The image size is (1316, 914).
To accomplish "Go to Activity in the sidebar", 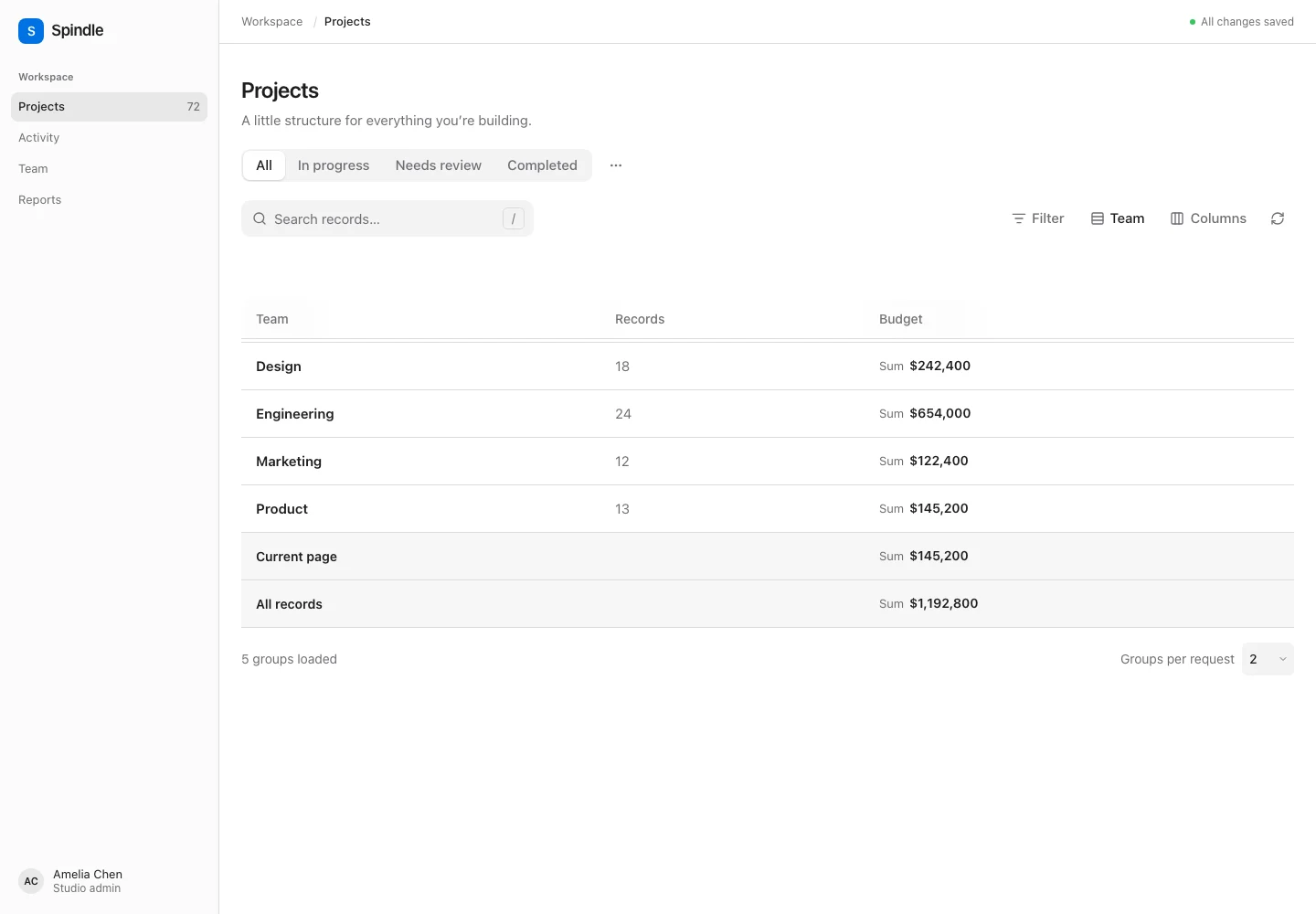I will [110, 138].
